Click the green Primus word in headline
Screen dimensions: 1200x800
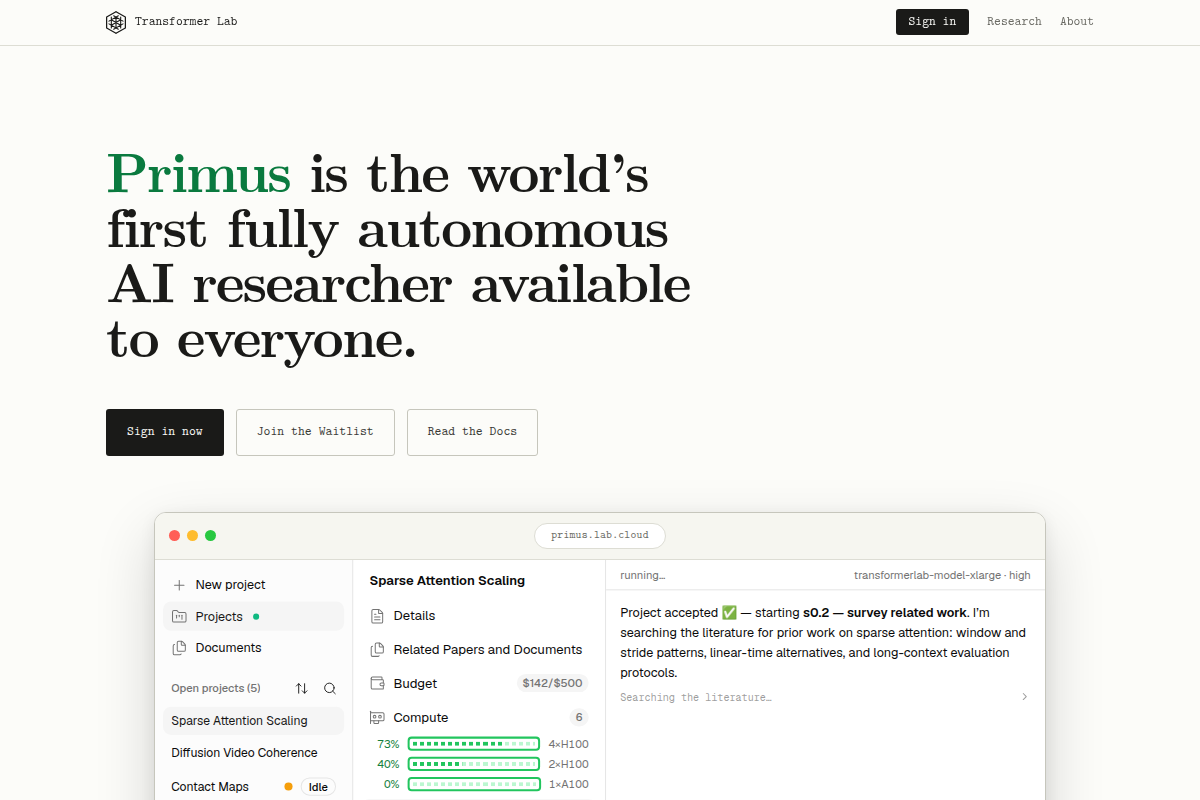[199, 175]
